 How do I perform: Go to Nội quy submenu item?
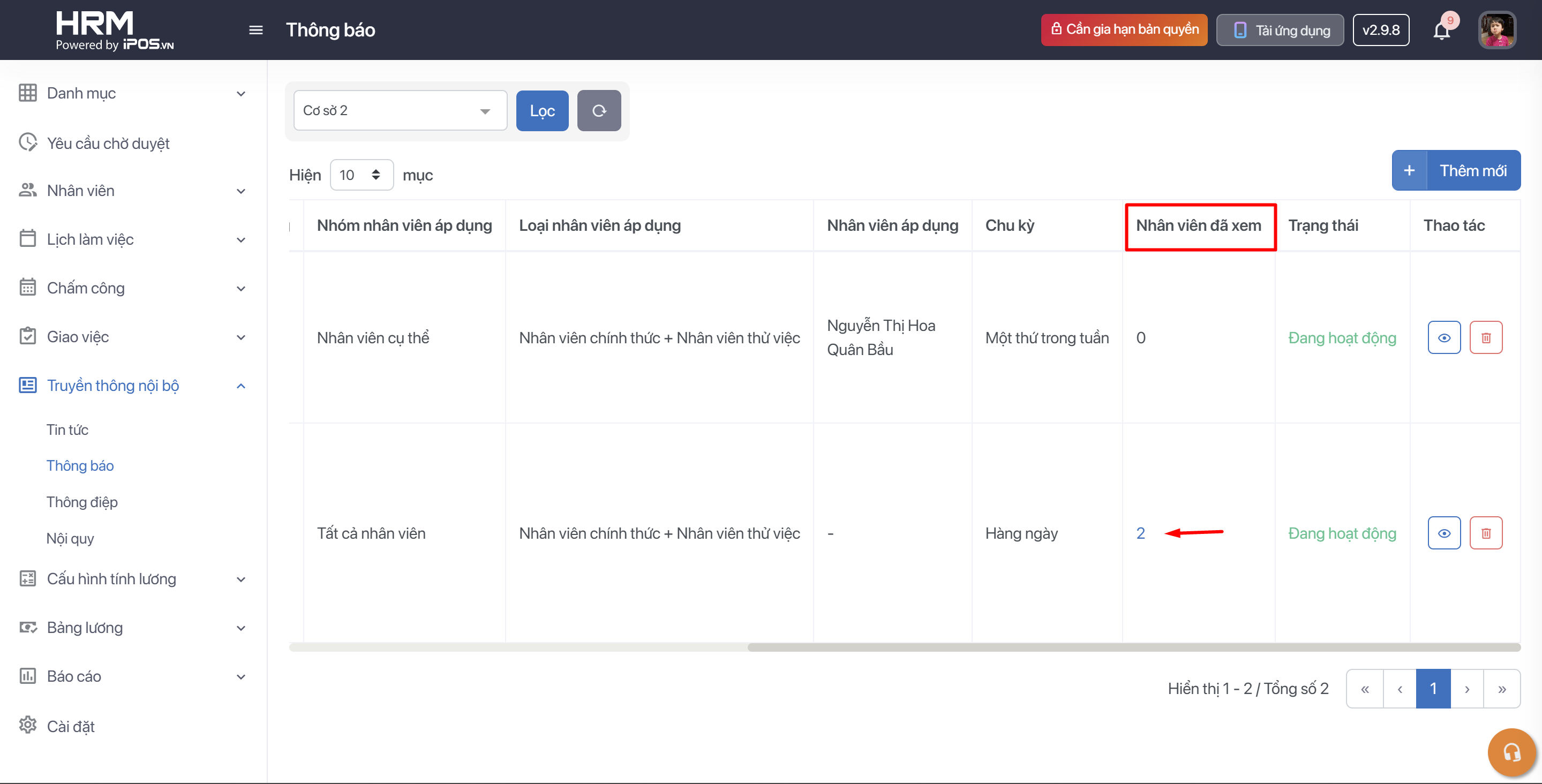pos(70,538)
